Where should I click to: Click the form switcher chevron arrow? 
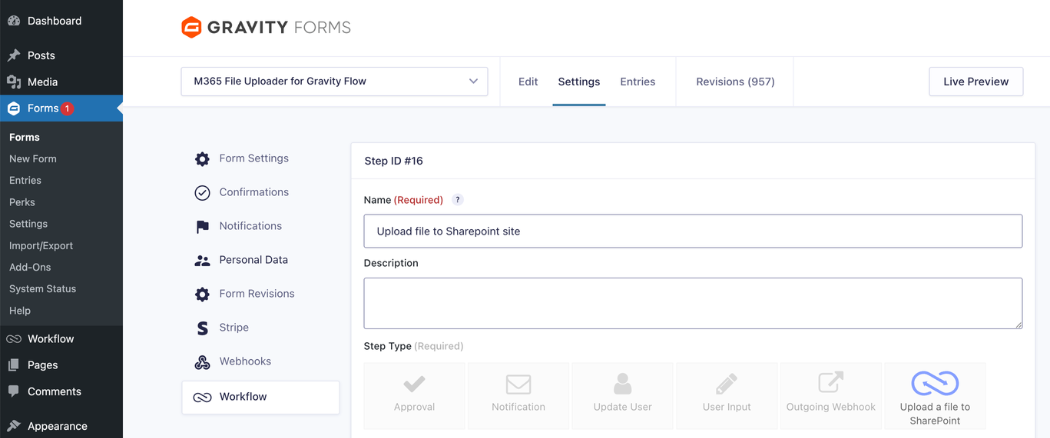473,82
